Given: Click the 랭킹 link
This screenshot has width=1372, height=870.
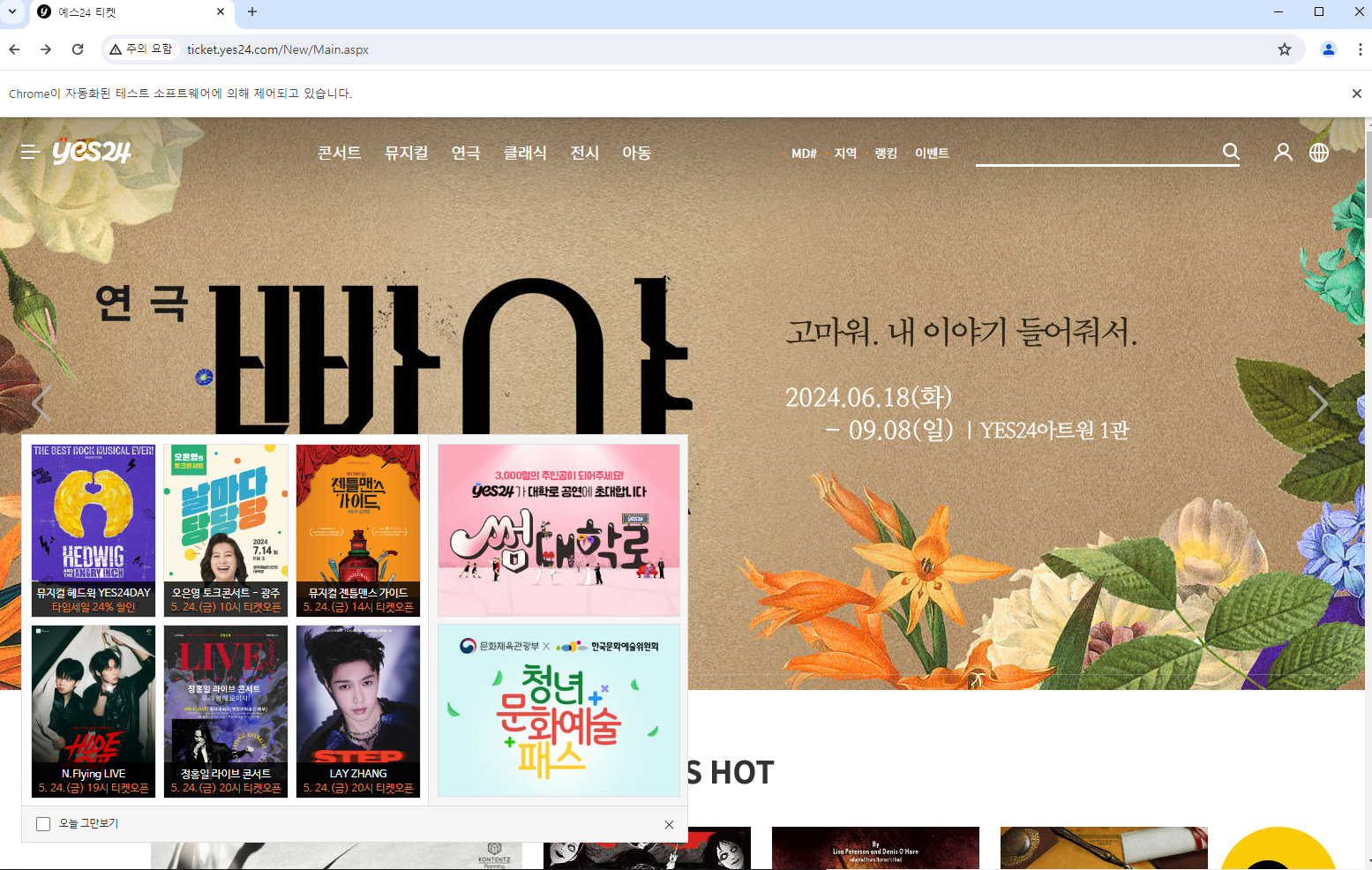Looking at the screenshot, I should 886,154.
